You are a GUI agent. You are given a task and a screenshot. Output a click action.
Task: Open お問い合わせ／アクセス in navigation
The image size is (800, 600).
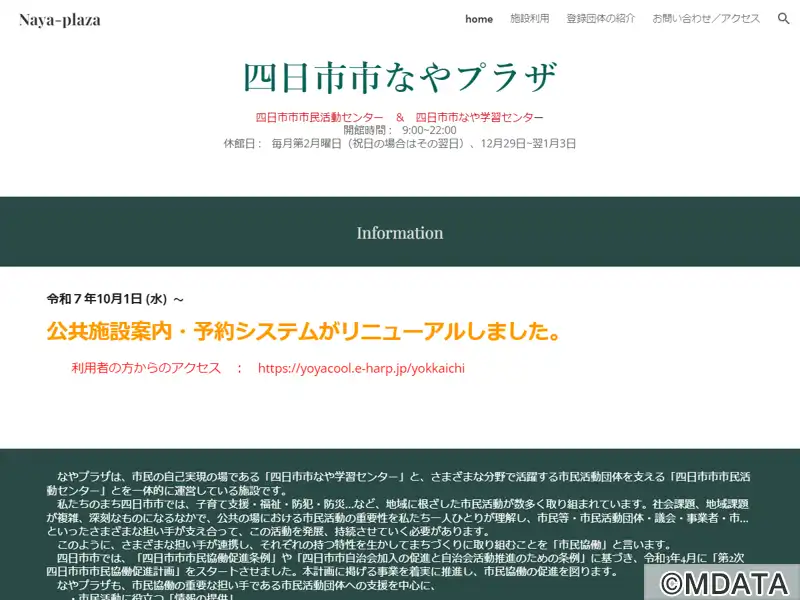coord(706,19)
